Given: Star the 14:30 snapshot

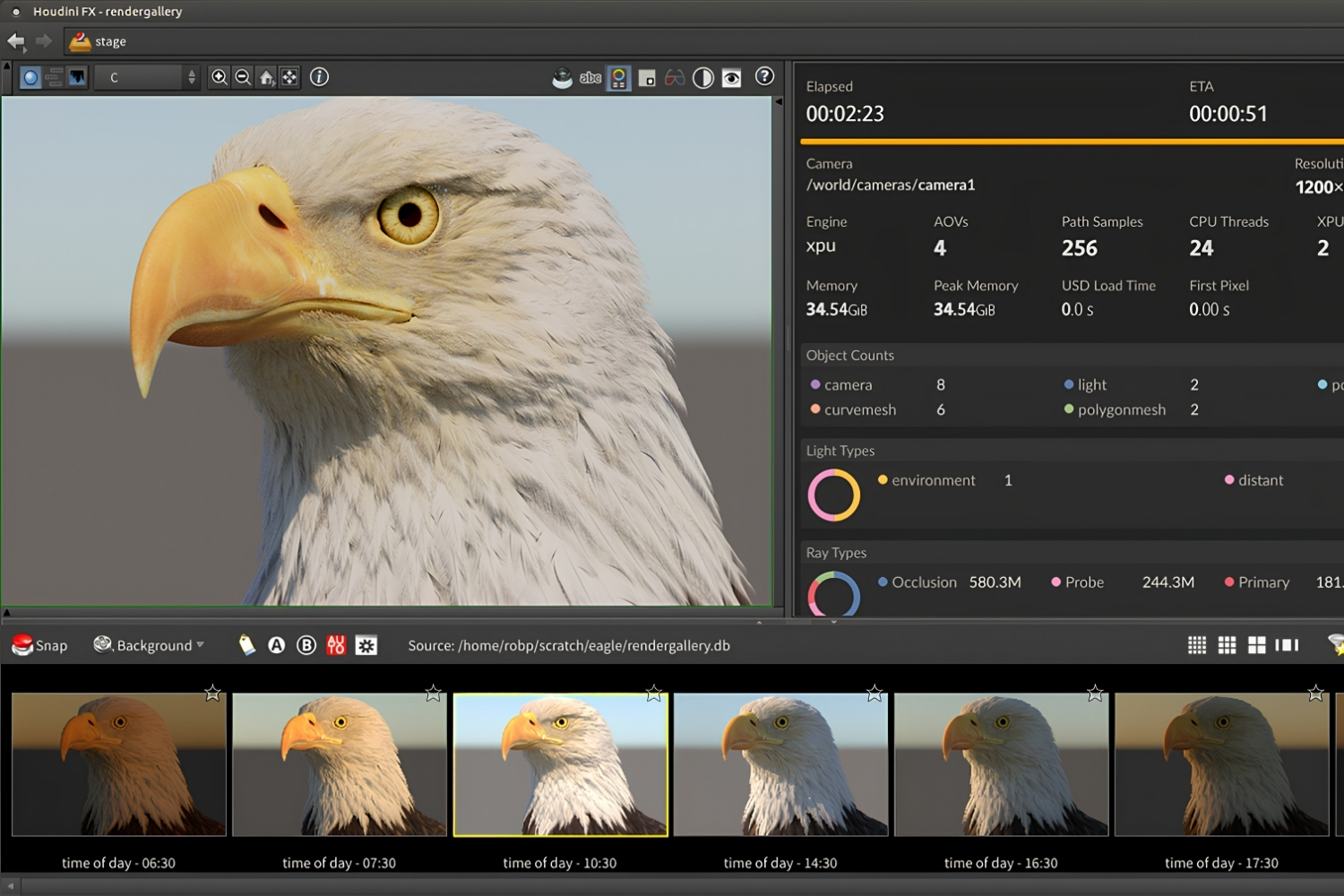Looking at the screenshot, I should [x=874, y=693].
